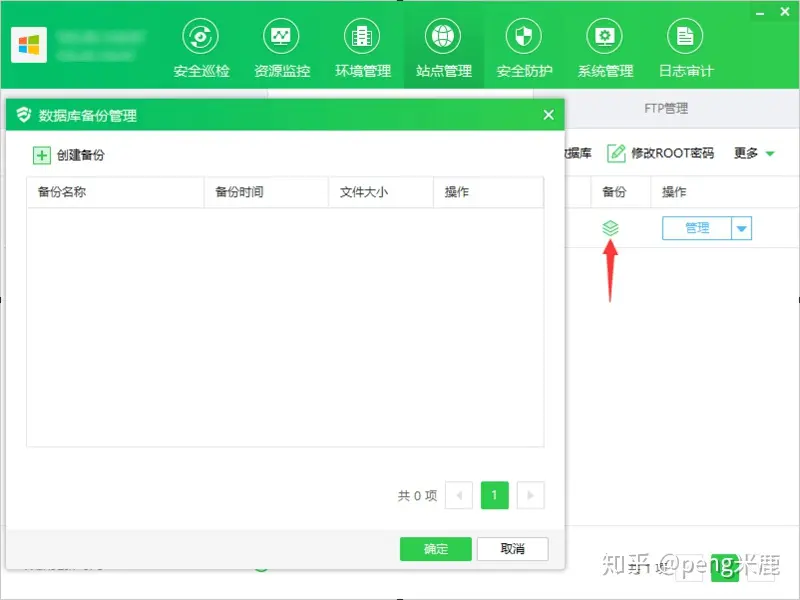The height and width of the screenshot is (600, 800).
Task: Close the 数据库备份管理 dialog
Action: click(x=548, y=115)
